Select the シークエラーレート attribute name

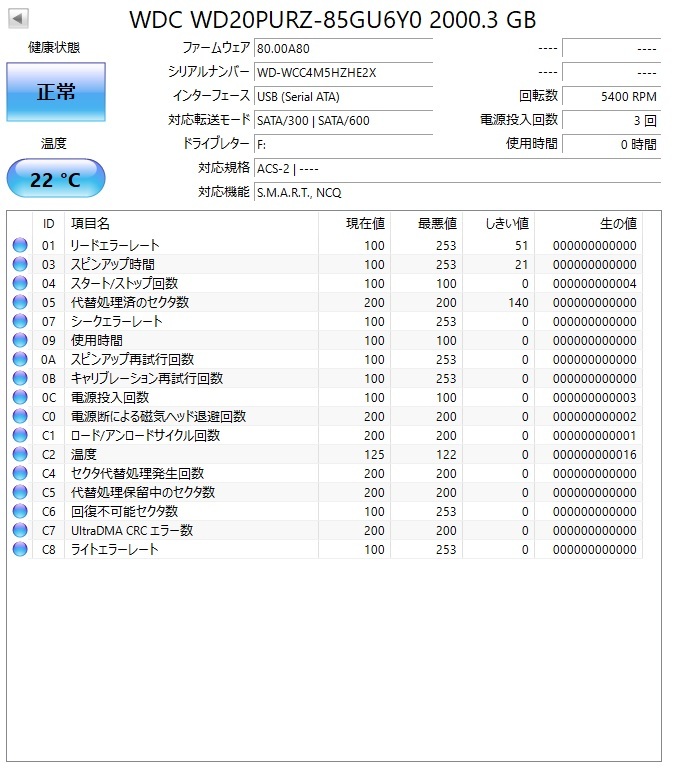click(116, 321)
